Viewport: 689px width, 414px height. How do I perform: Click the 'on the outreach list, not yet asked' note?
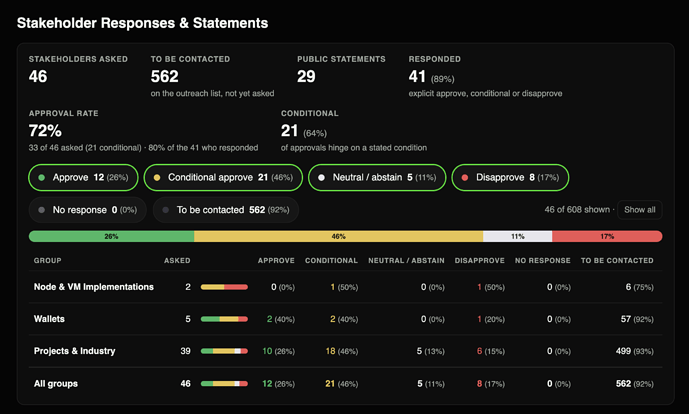tap(212, 94)
